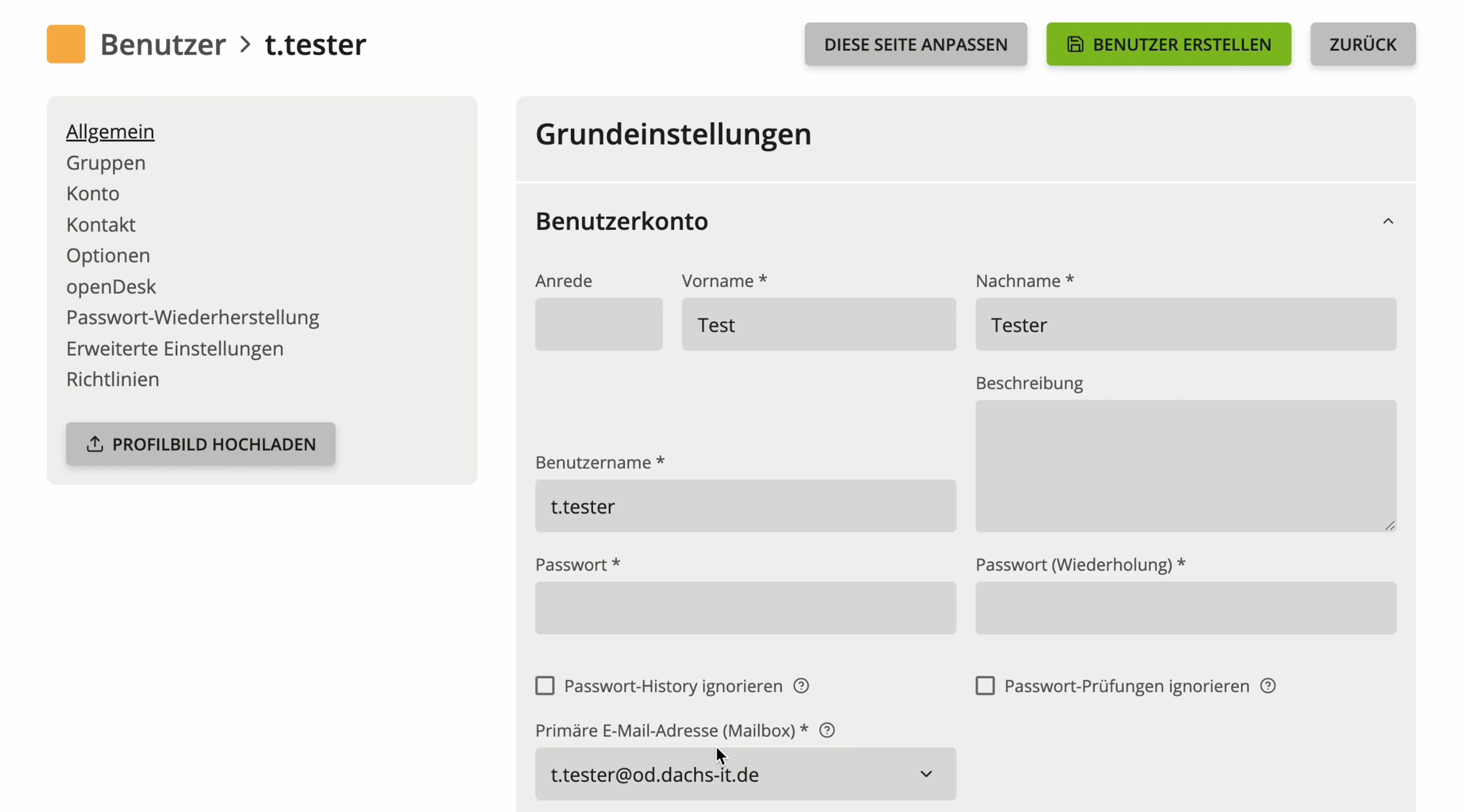Screen dimensions: 1464x812
Task: Open Erweiterte Einstellungen in sidebar
Action: click(x=174, y=348)
